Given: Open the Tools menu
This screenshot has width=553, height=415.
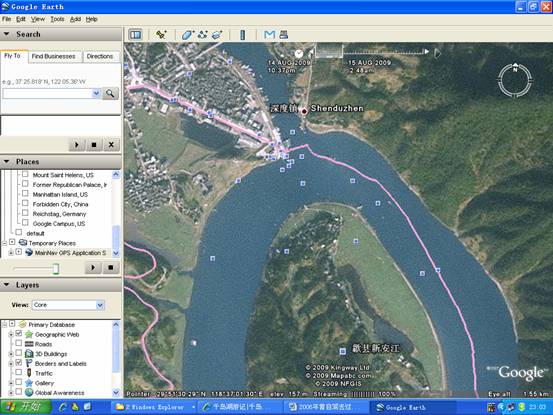Looking at the screenshot, I should pyautogui.click(x=57, y=19).
